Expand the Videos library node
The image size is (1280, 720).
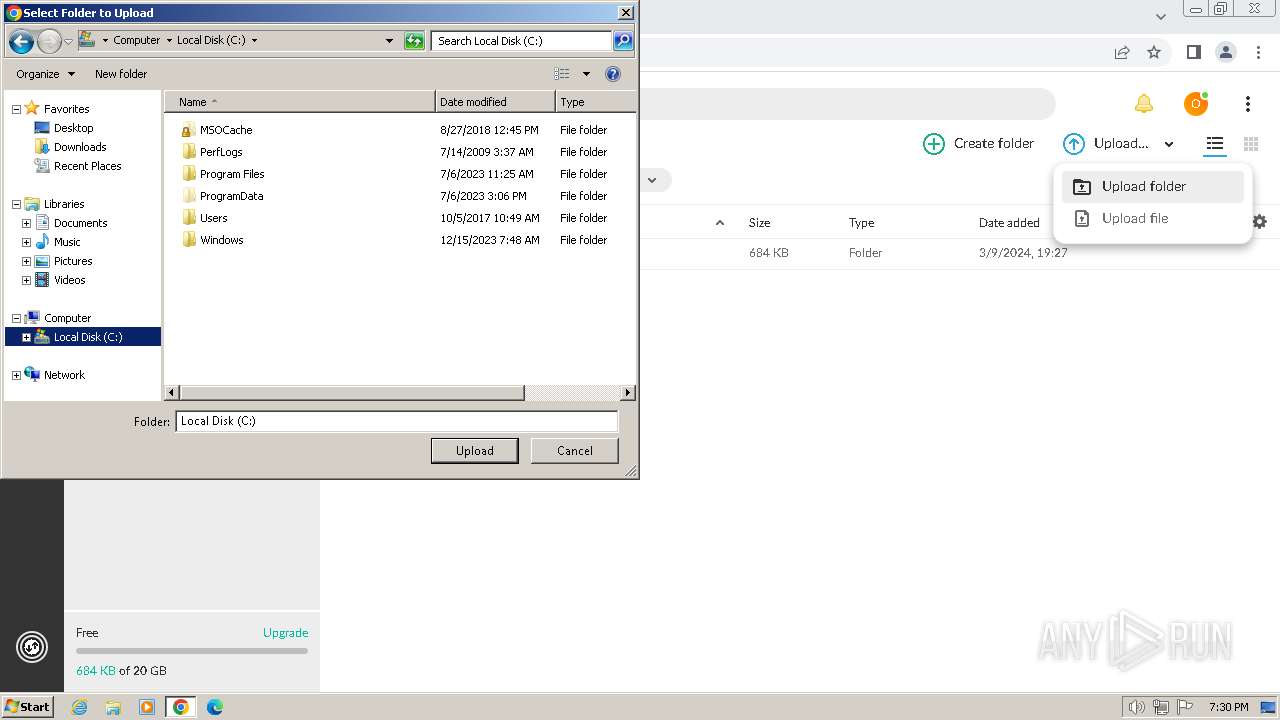tap(26, 280)
